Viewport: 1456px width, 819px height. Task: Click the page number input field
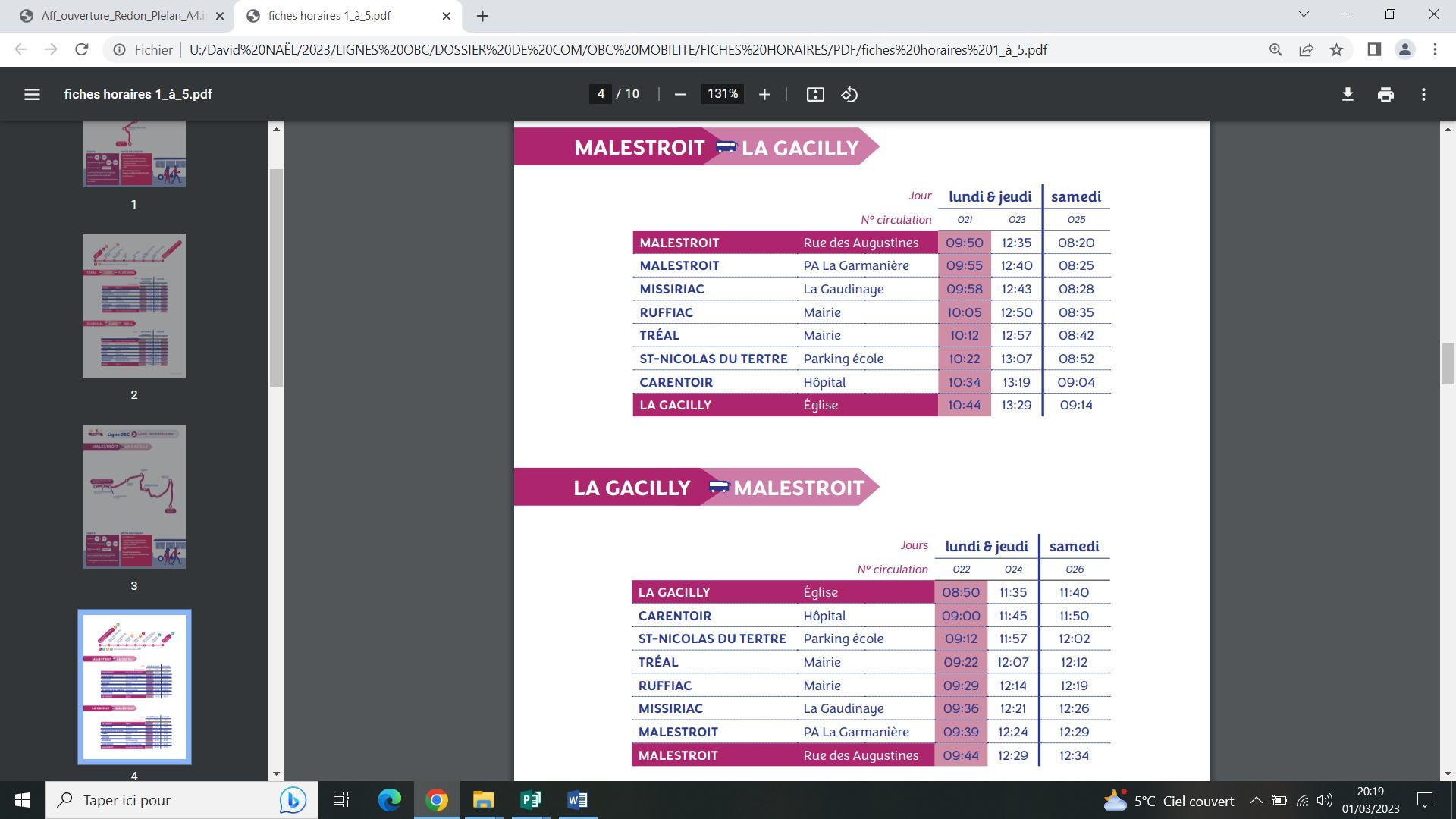coord(601,94)
